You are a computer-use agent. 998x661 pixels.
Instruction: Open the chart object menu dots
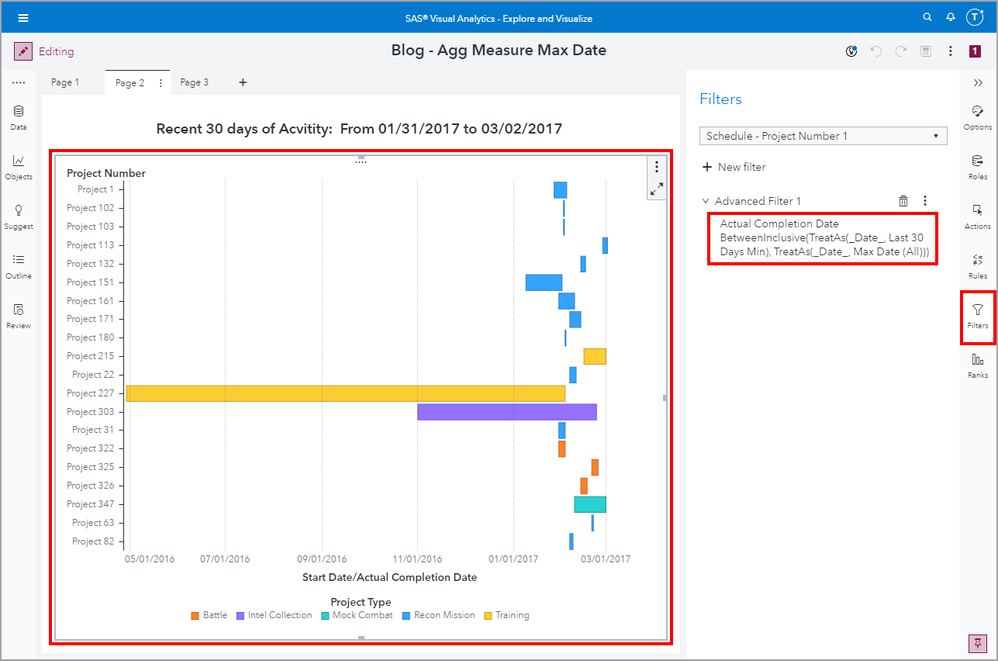(656, 167)
